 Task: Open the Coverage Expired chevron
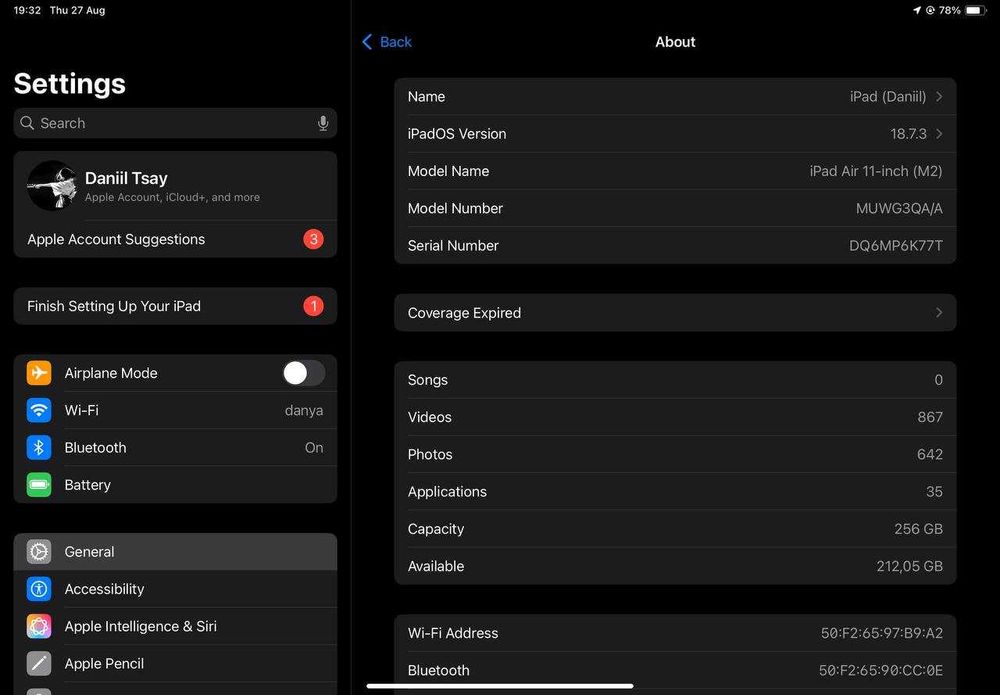click(x=939, y=312)
